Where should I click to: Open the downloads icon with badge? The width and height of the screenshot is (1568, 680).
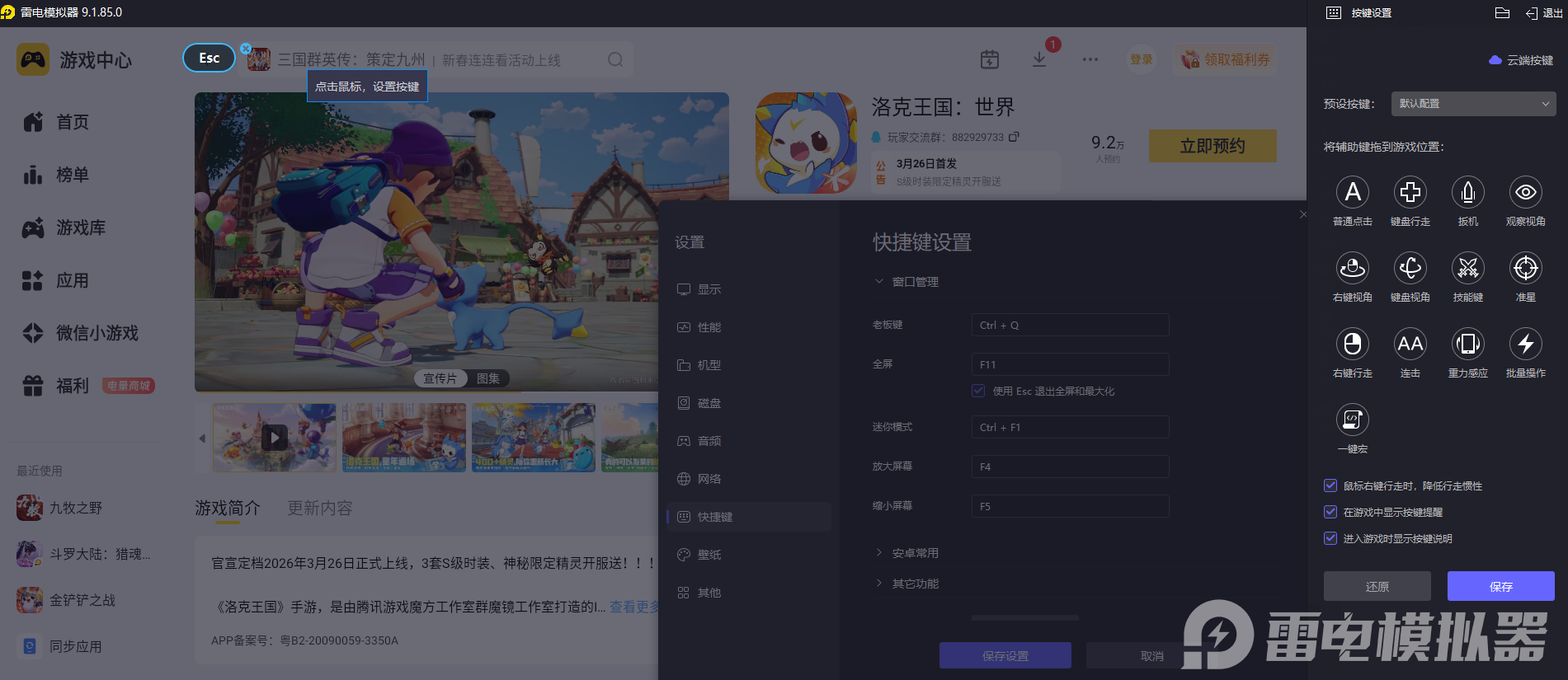1039,59
